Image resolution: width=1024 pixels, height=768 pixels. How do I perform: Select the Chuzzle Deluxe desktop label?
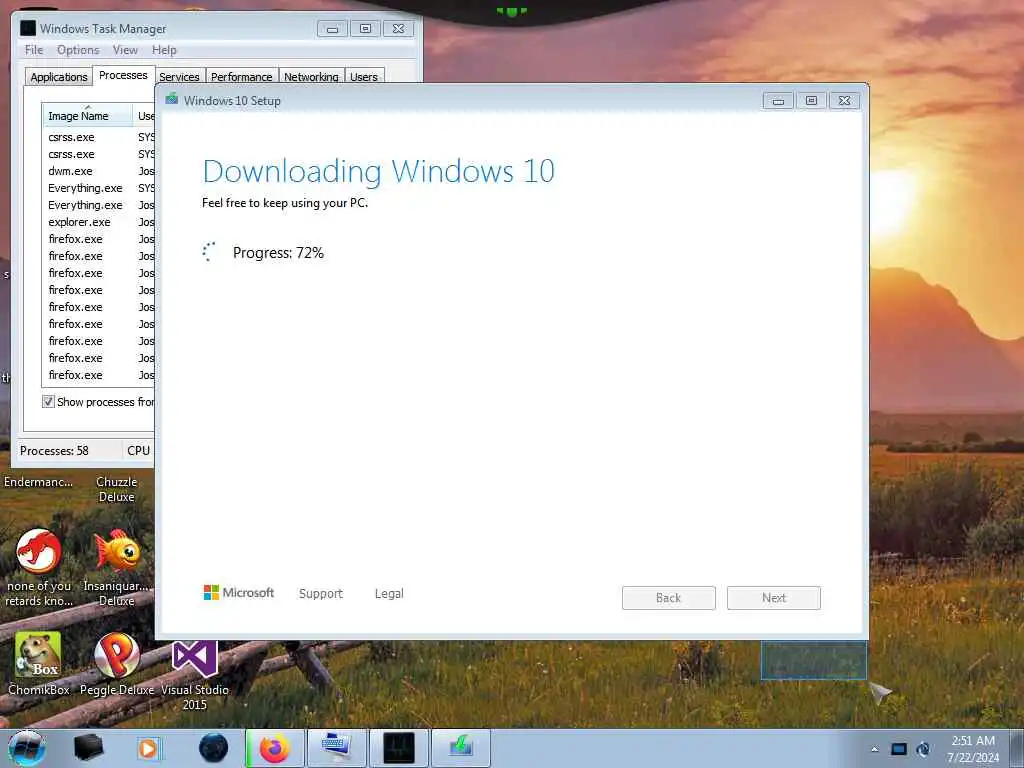pos(116,489)
